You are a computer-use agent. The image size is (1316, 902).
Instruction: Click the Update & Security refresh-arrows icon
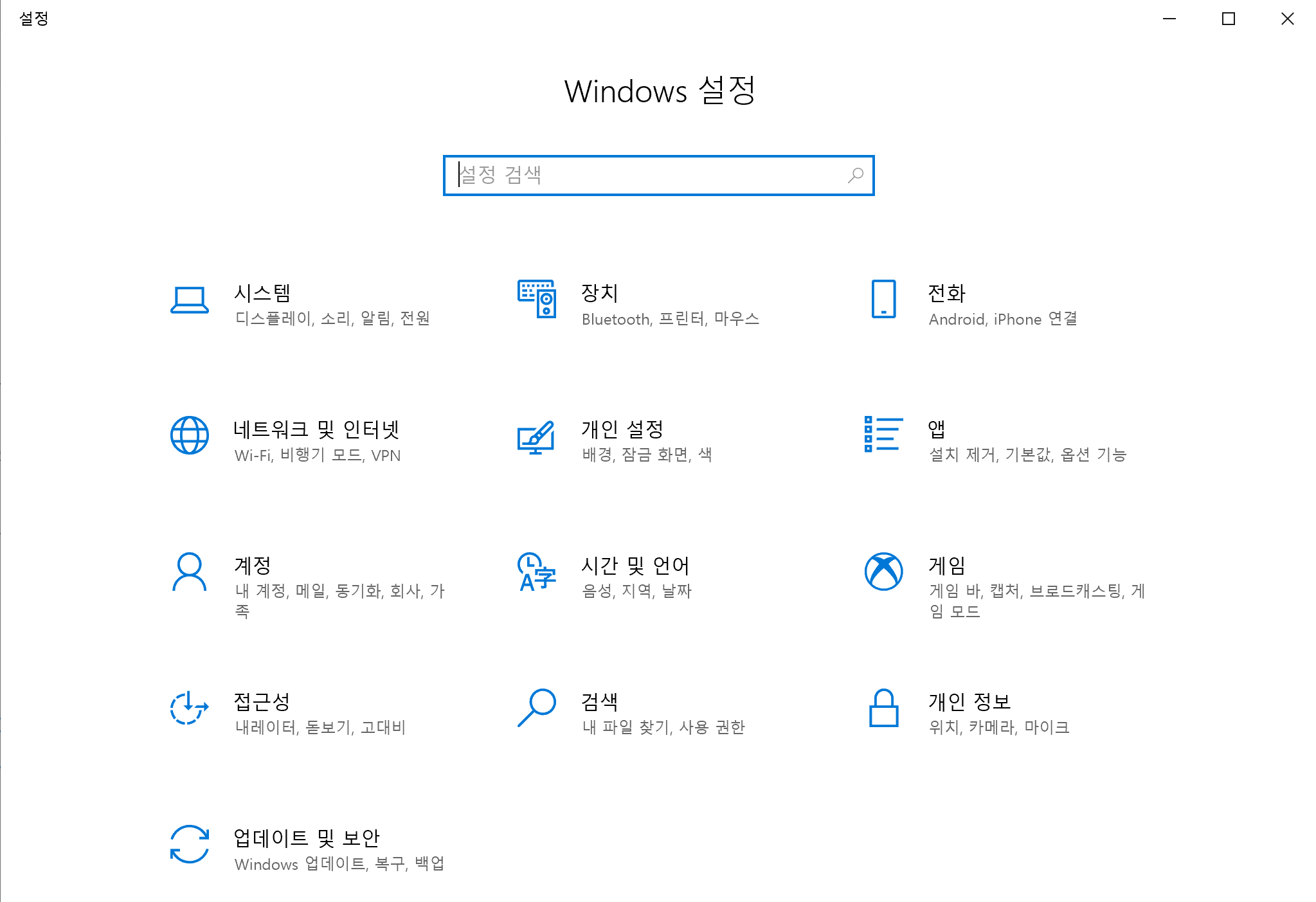189,844
